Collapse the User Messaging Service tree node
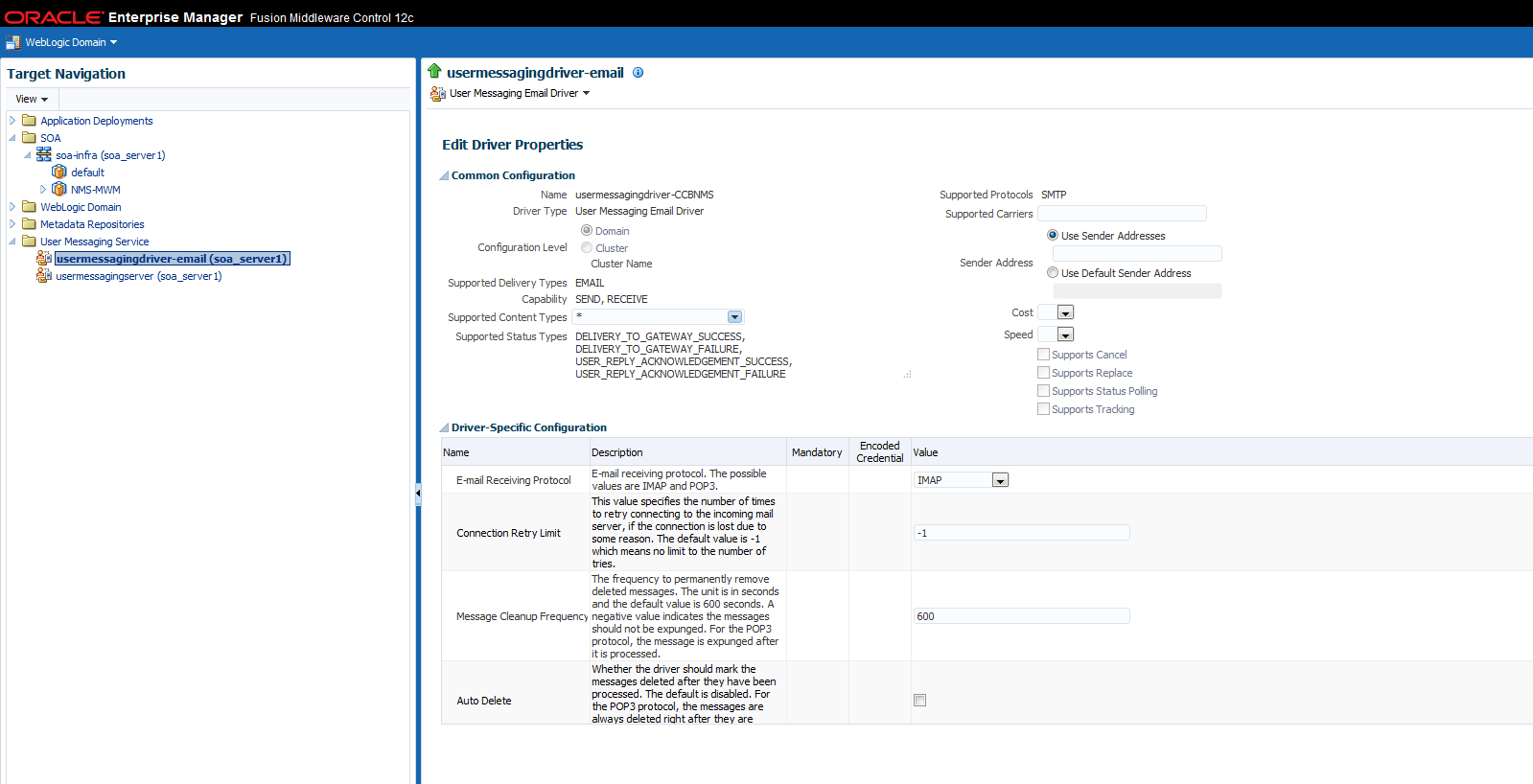Screen dimensions: 1533x784 click(12, 242)
